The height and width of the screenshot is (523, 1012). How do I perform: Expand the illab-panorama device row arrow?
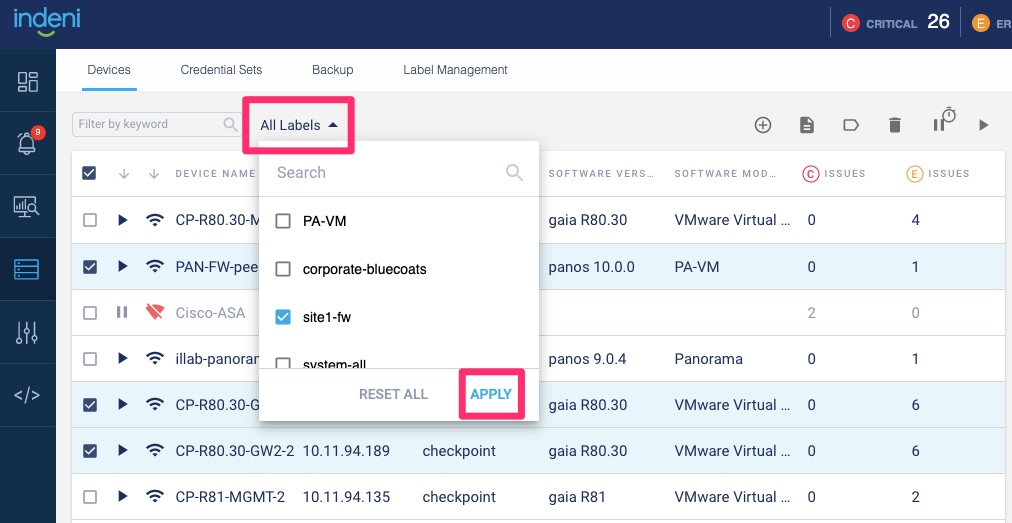pos(123,358)
